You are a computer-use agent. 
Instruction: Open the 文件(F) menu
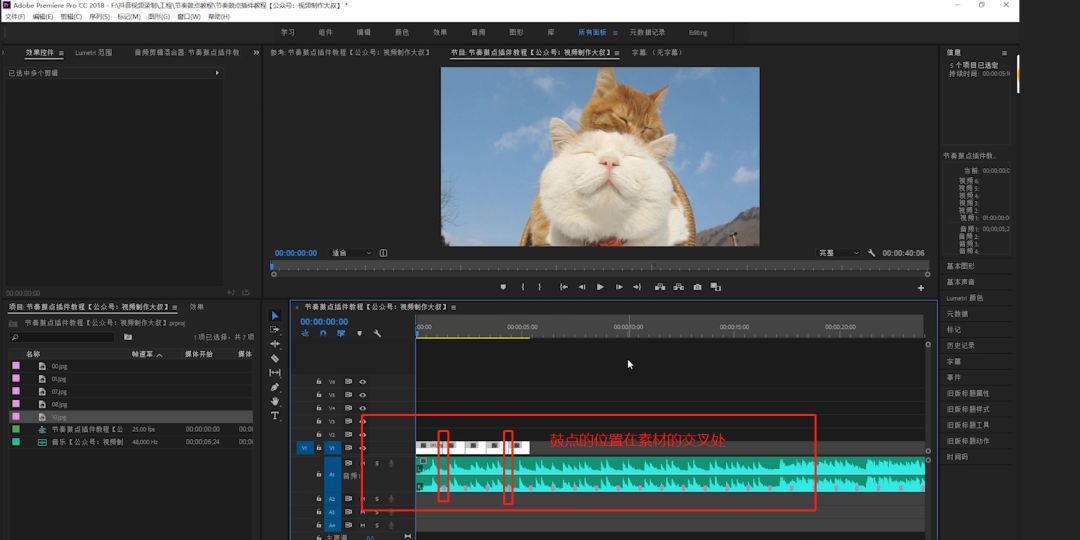pos(15,16)
